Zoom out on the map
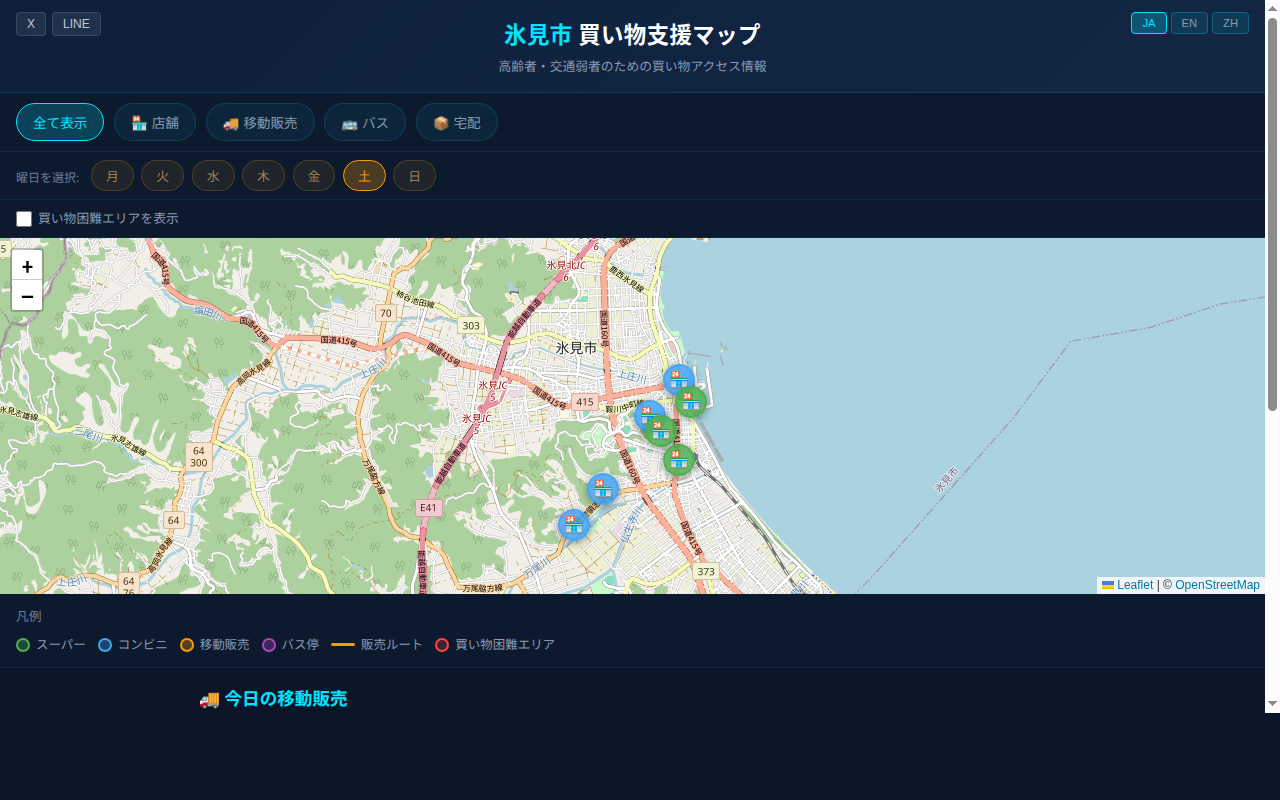The height and width of the screenshot is (800, 1280). pyautogui.click(x=27, y=296)
